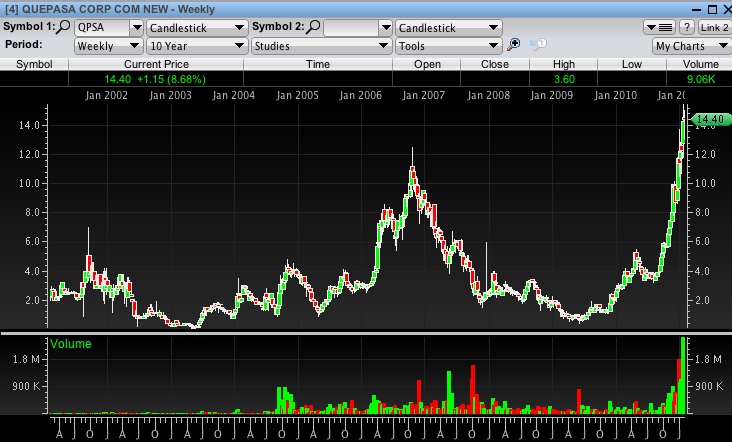Edit the QPSA symbol input field

[102, 28]
